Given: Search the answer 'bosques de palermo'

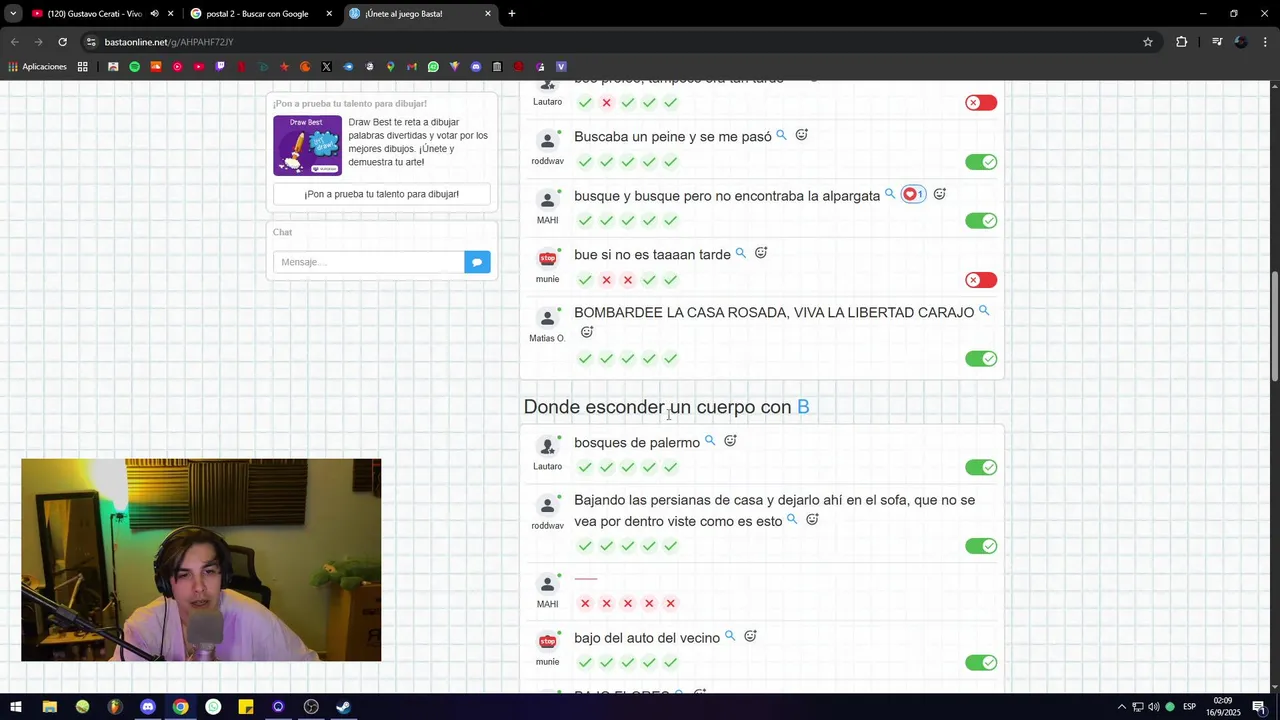Looking at the screenshot, I should click(x=710, y=440).
